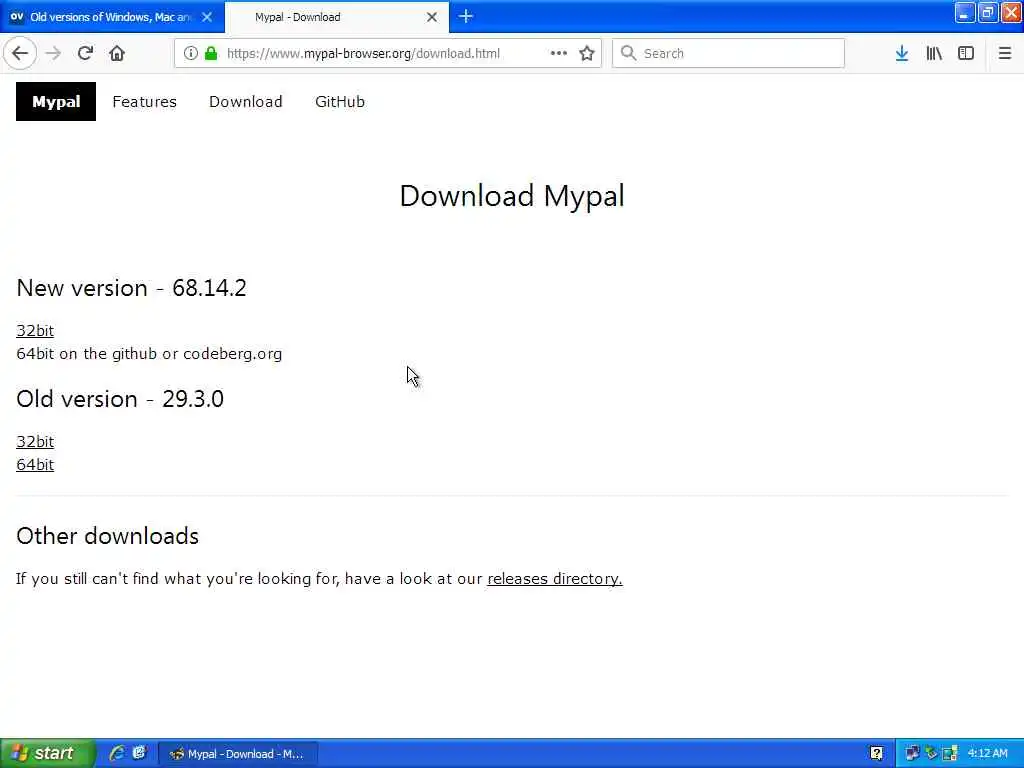Reload the current page
1024x768 pixels.
pos(85,53)
